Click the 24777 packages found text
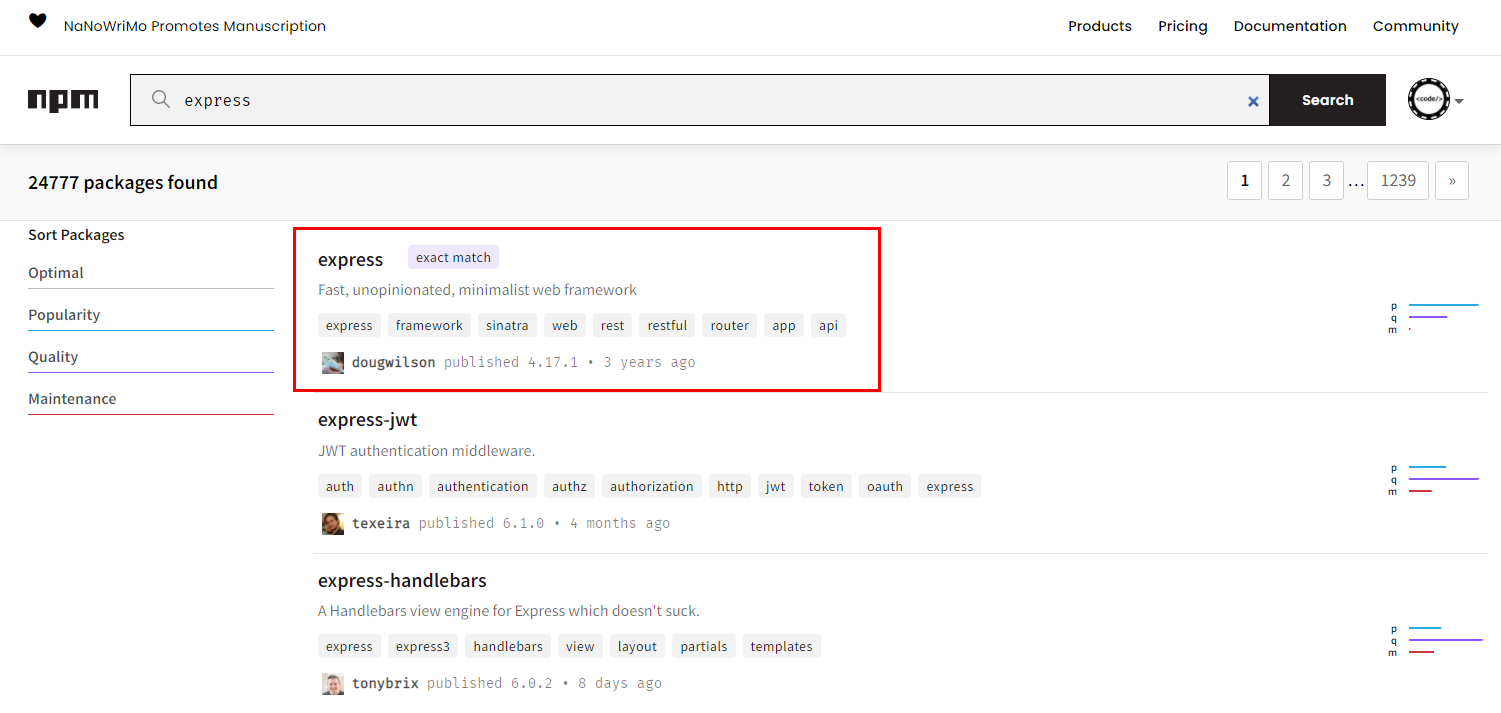This screenshot has height=713, width=1501. coord(123,182)
